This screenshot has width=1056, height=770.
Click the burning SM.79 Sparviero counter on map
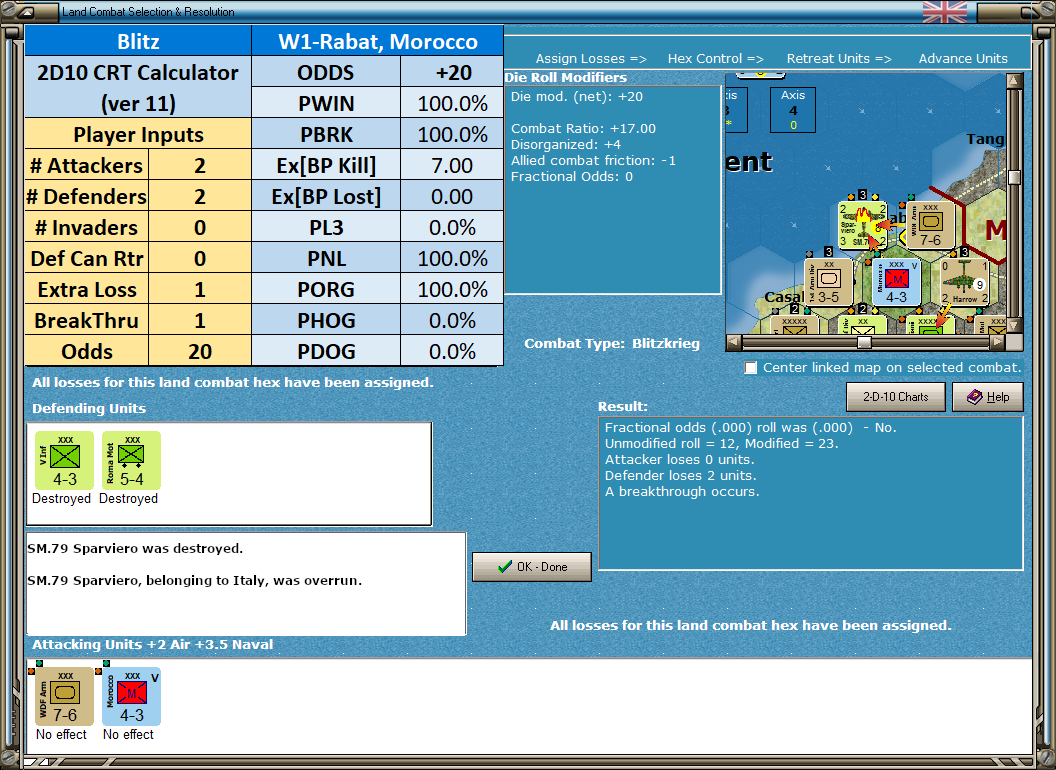pyautogui.click(x=863, y=225)
